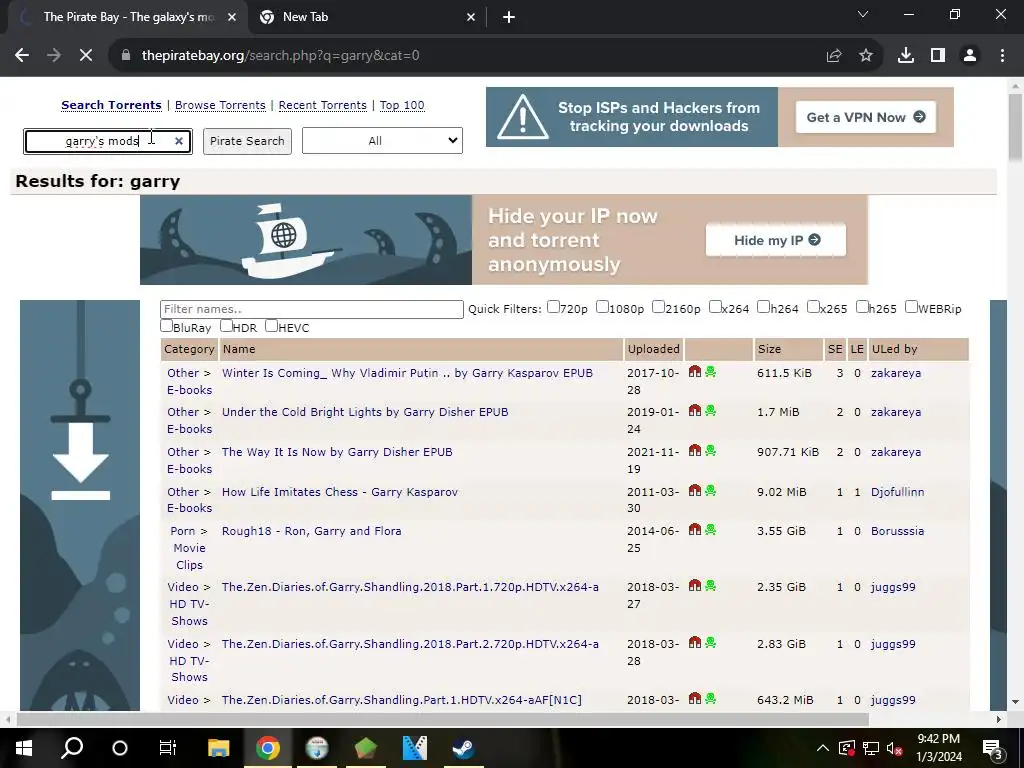Switch to The Pirate Bay tab

click(x=128, y=17)
